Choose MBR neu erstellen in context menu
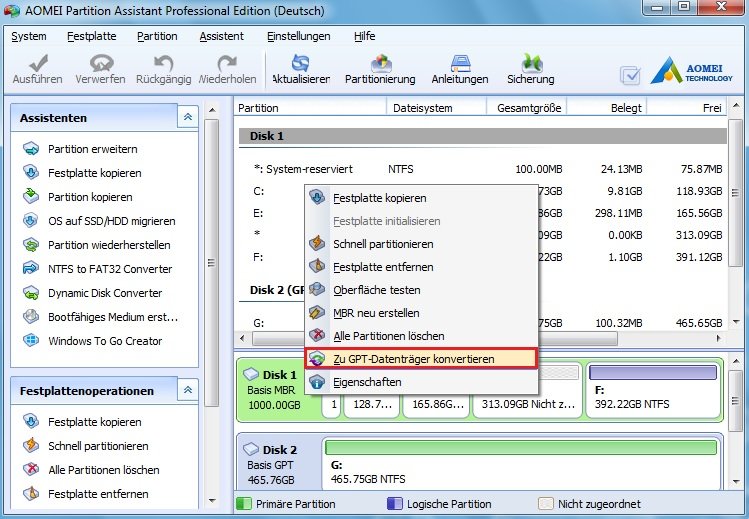 coord(421,313)
